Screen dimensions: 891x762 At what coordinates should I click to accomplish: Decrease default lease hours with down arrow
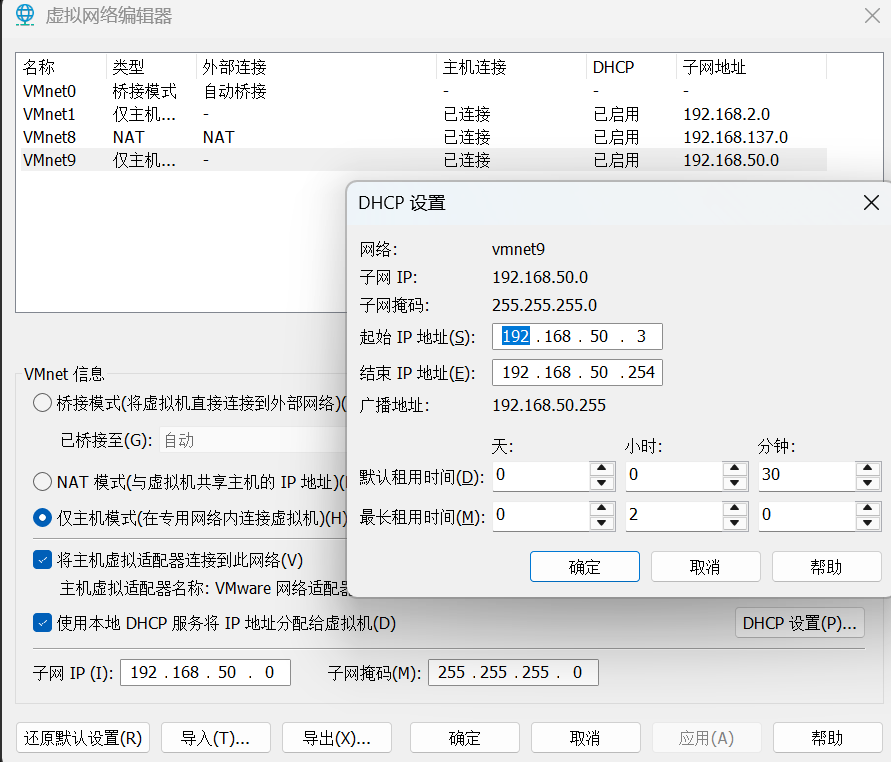click(734, 483)
